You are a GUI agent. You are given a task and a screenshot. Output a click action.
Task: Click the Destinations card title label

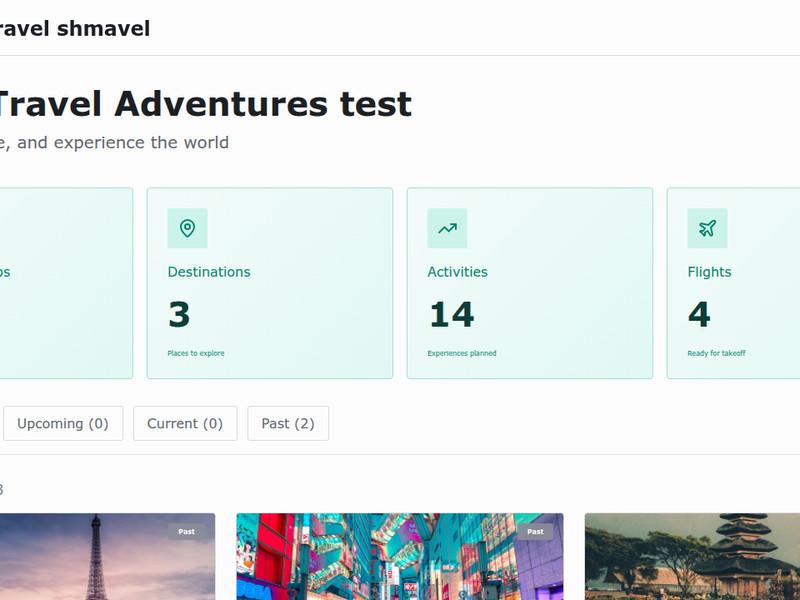click(x=209, y=272)
